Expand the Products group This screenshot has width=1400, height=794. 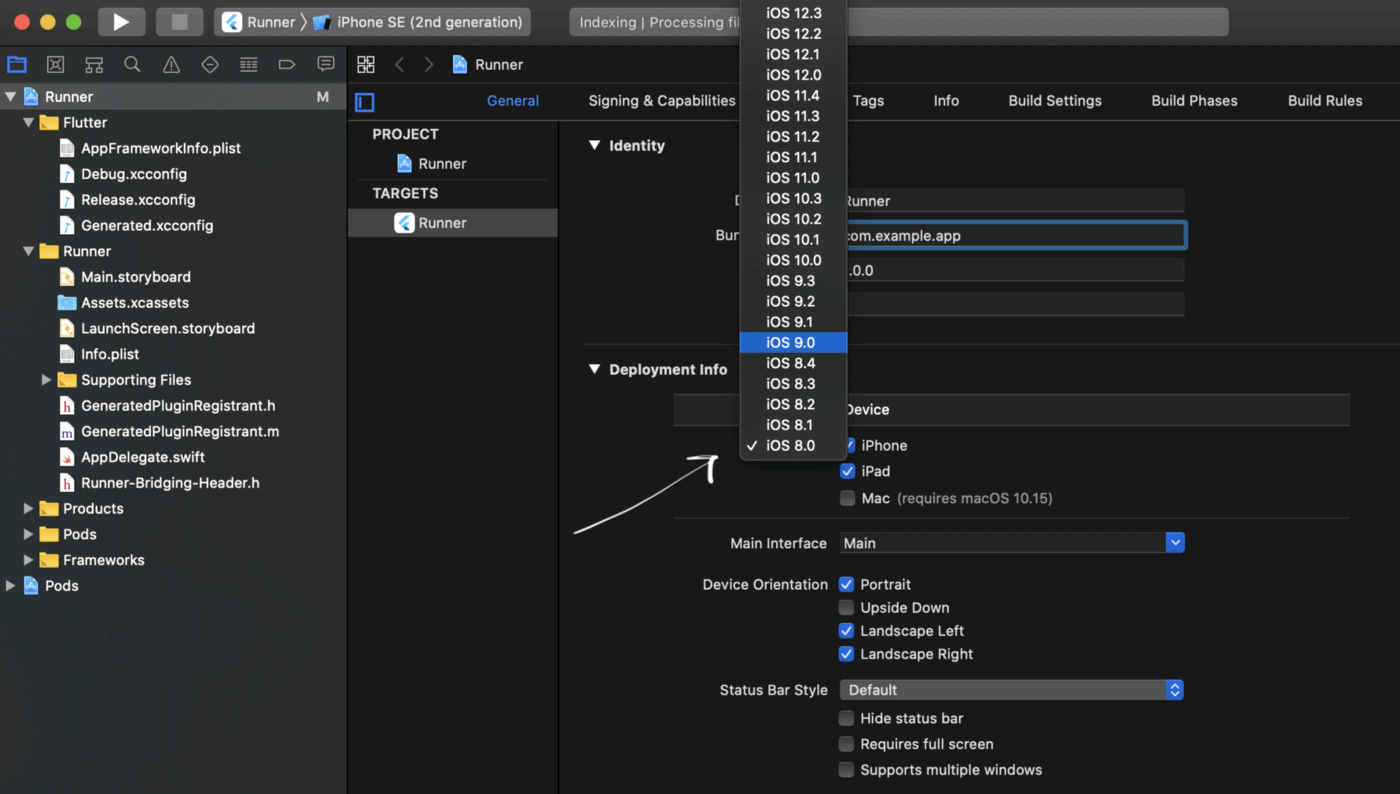[x=29, y=509]
